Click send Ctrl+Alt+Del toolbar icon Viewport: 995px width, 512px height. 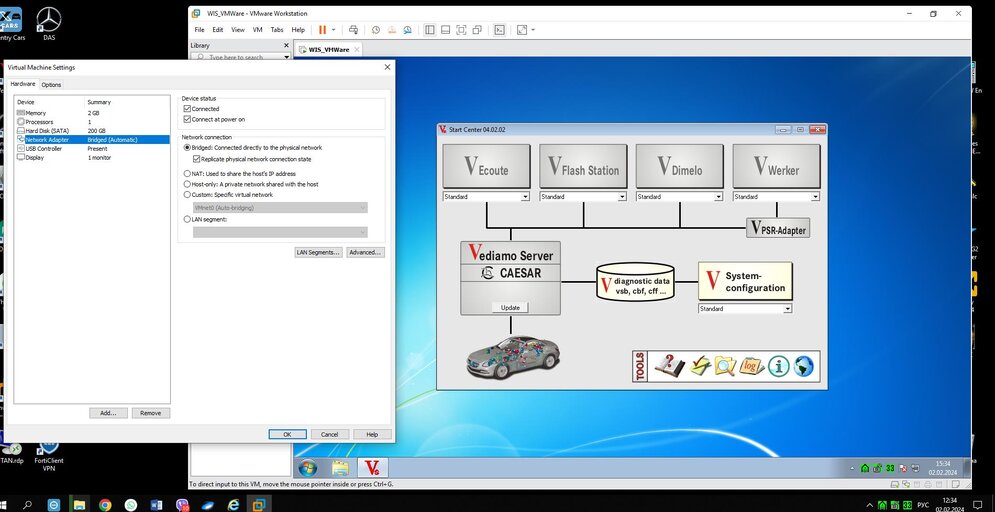coord(353,30)
